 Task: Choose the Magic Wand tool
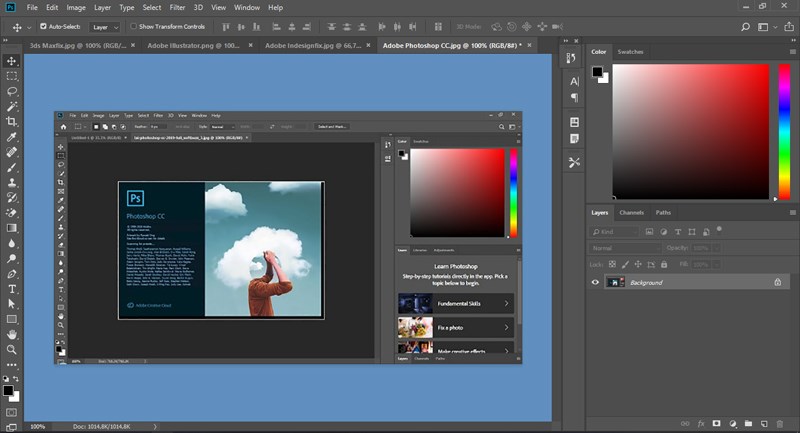click(12, 107)
